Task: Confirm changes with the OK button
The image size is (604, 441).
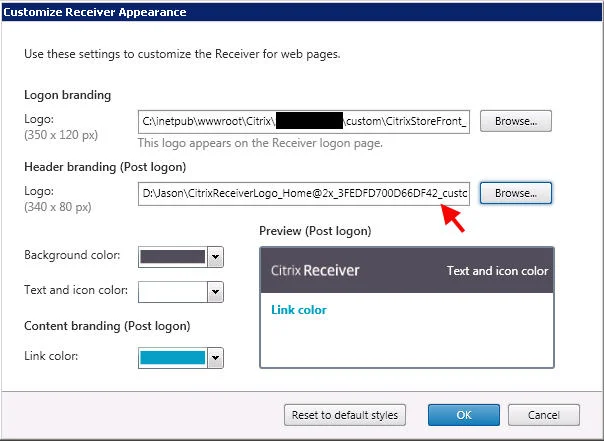Action: (x=464, y=415)
